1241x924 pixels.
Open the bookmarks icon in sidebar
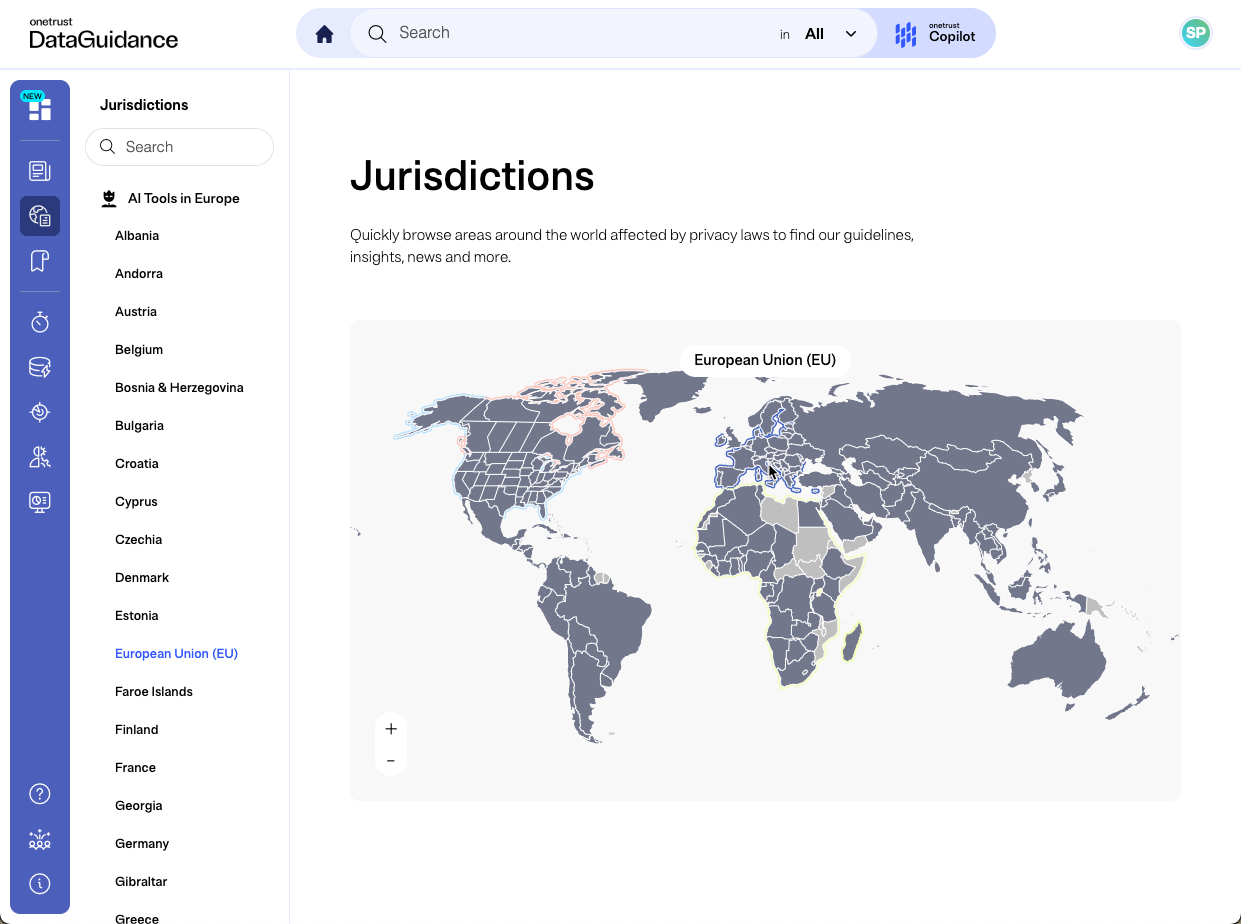click(x=40, y=261)
